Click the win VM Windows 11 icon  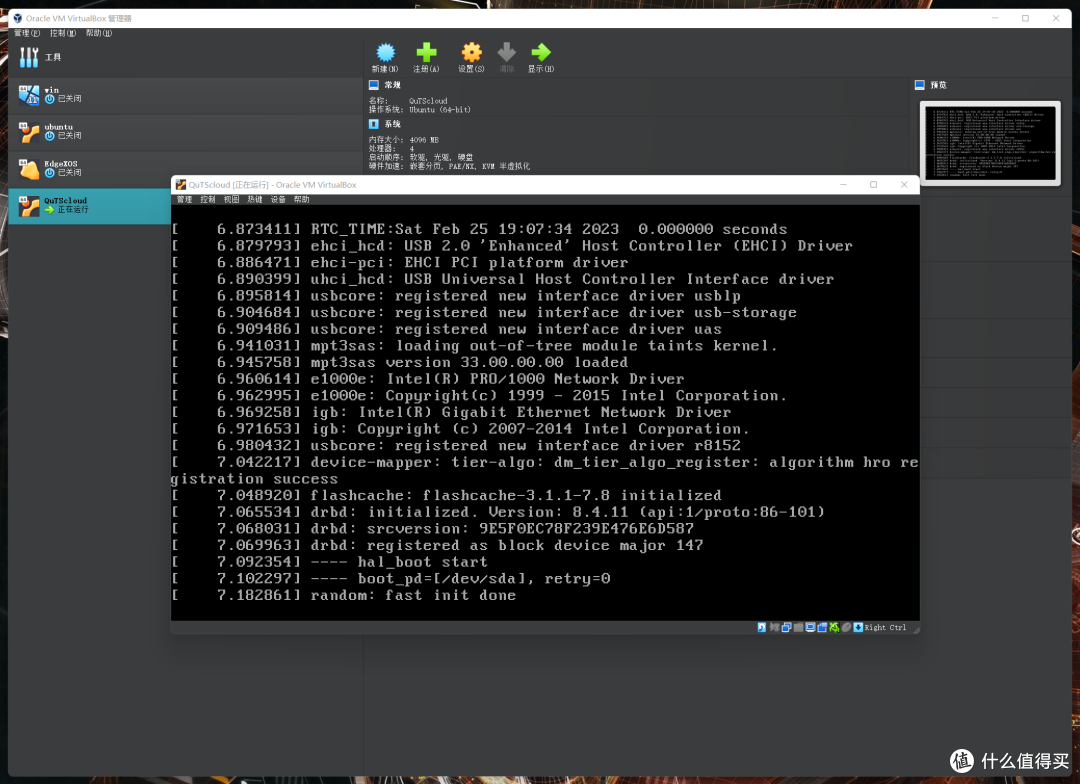(29, 94)
